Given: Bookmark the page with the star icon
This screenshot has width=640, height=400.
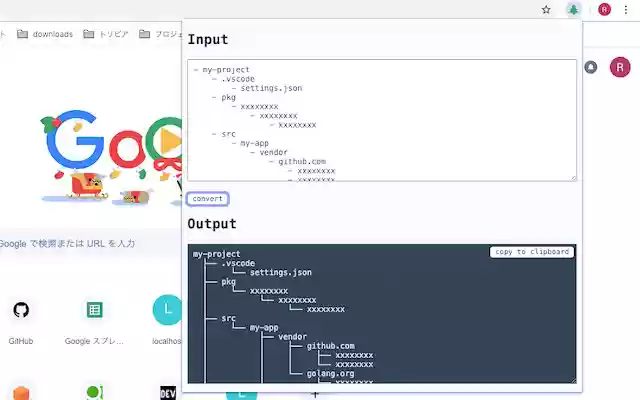Looking at the screenshot, I should [546, 10].
